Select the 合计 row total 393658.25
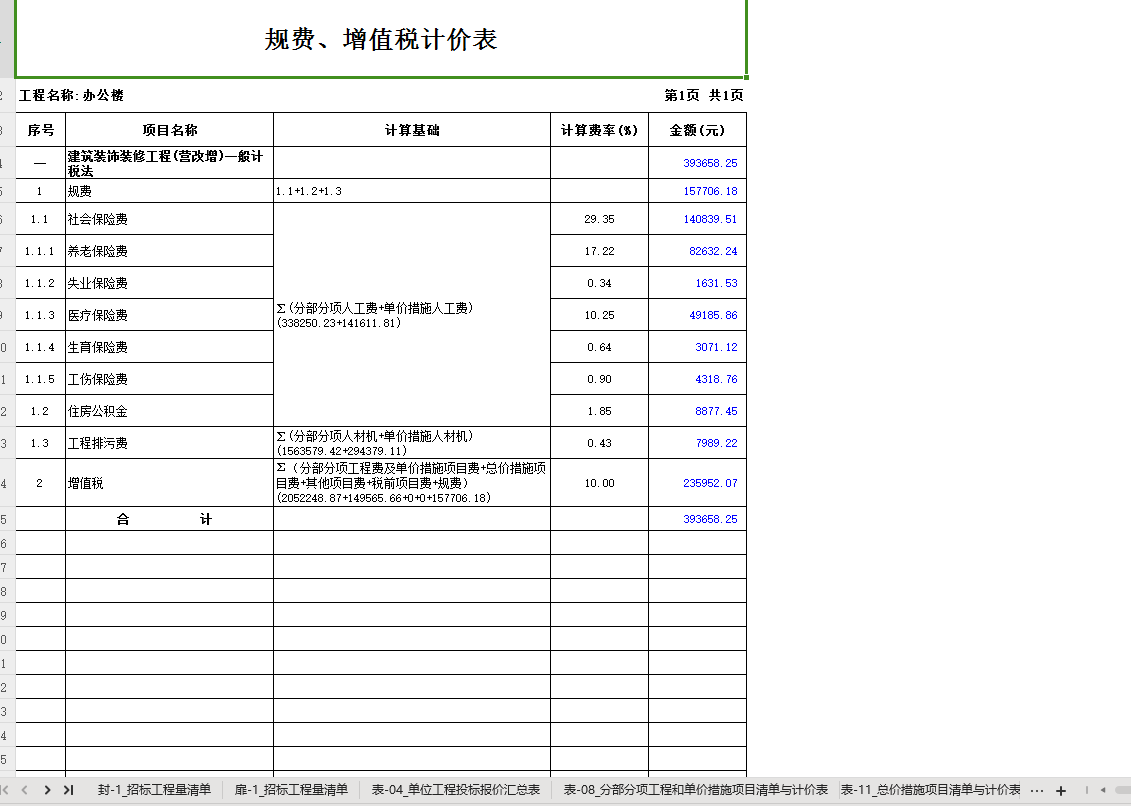 [697, 519]
